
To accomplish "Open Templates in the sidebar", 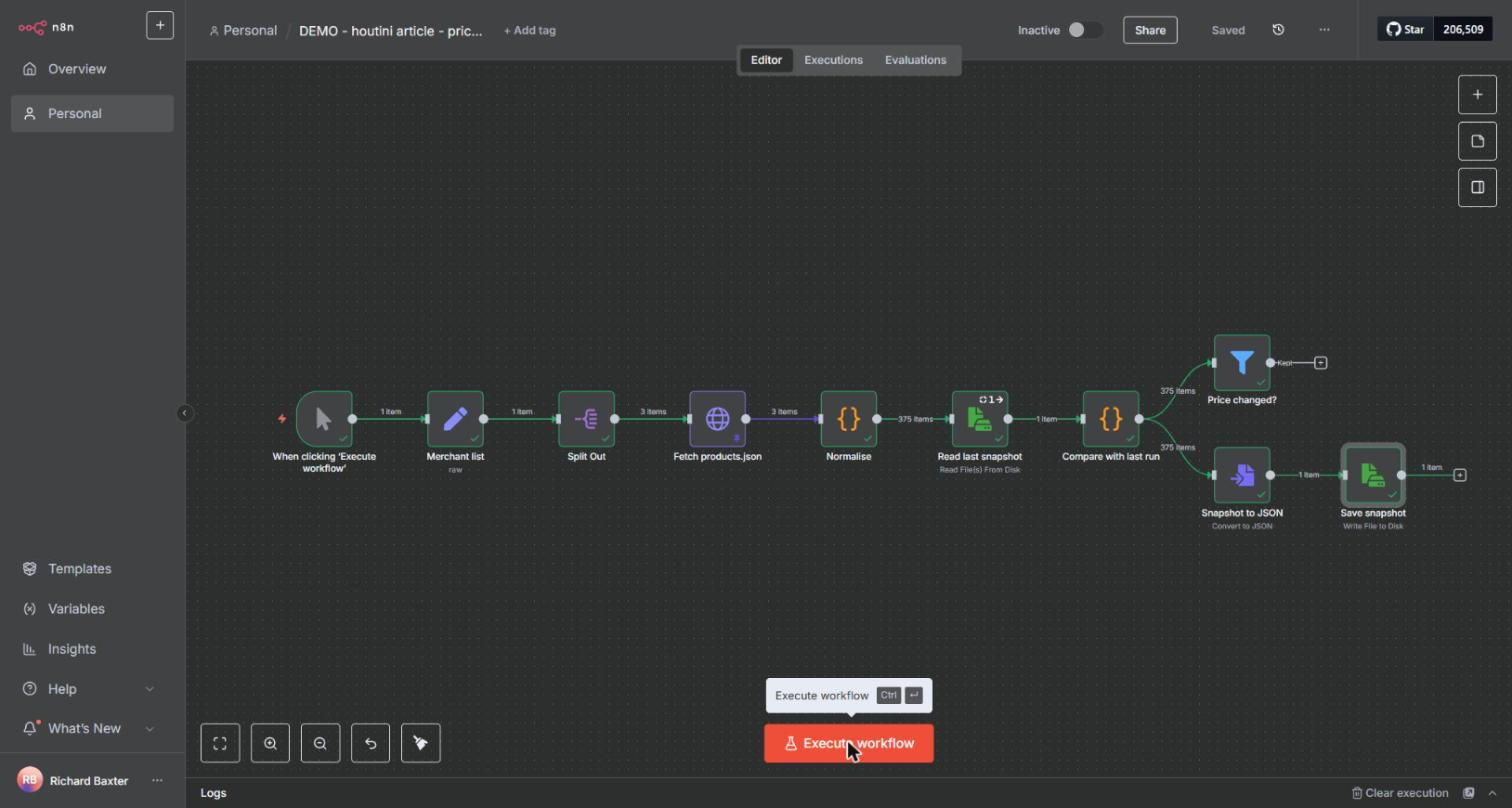I will 92,569.
